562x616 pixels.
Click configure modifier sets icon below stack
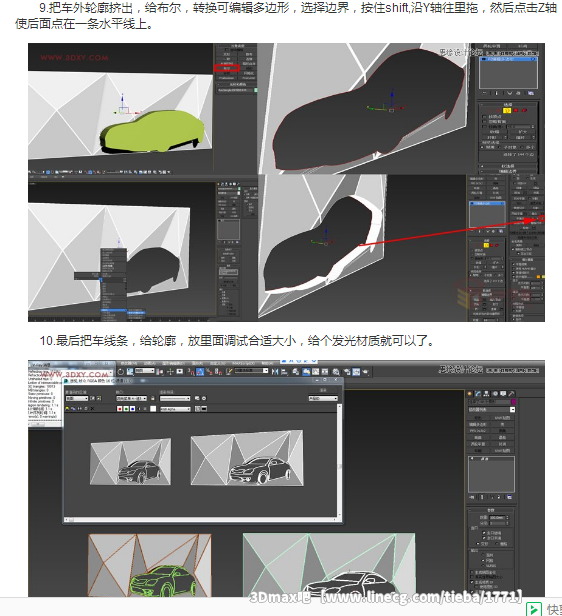tap(510, 497)
